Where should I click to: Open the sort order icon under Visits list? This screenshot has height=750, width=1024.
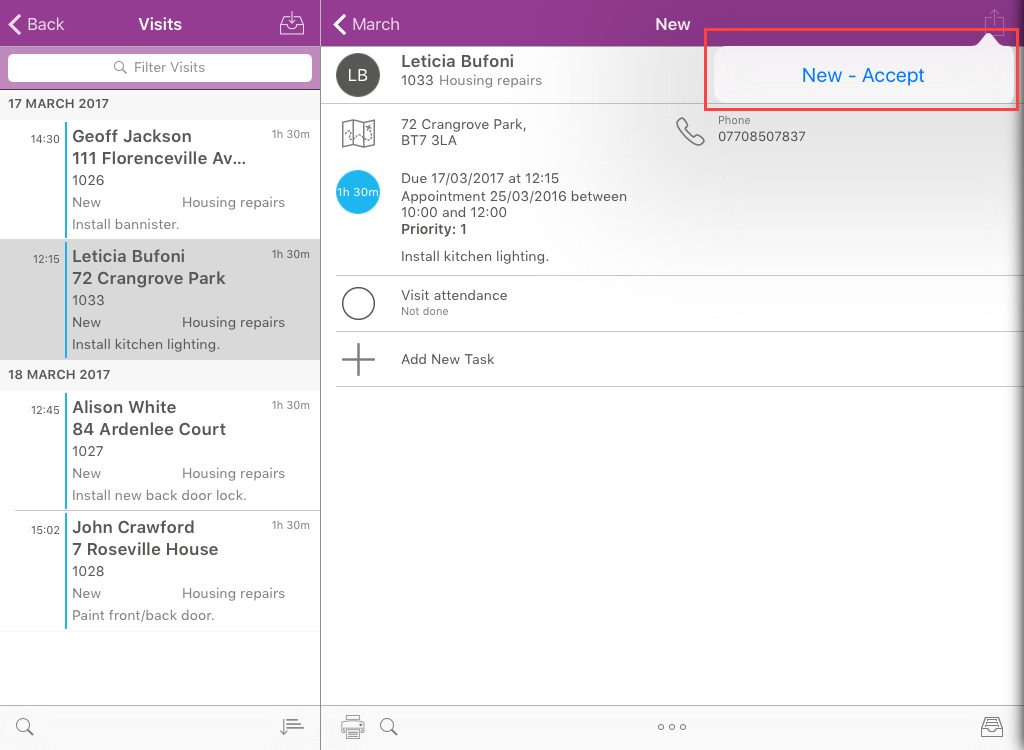[292, 726]
